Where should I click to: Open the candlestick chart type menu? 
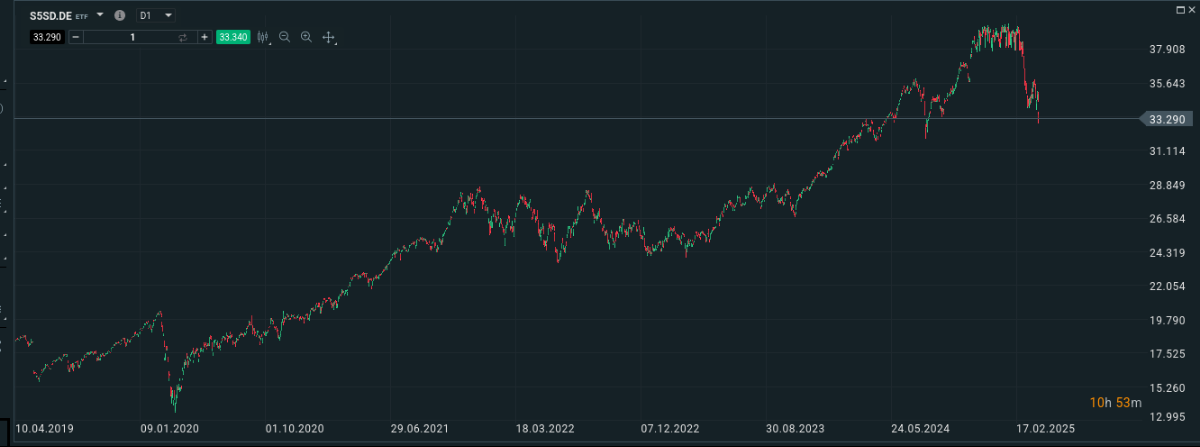[x=264, y=37]
